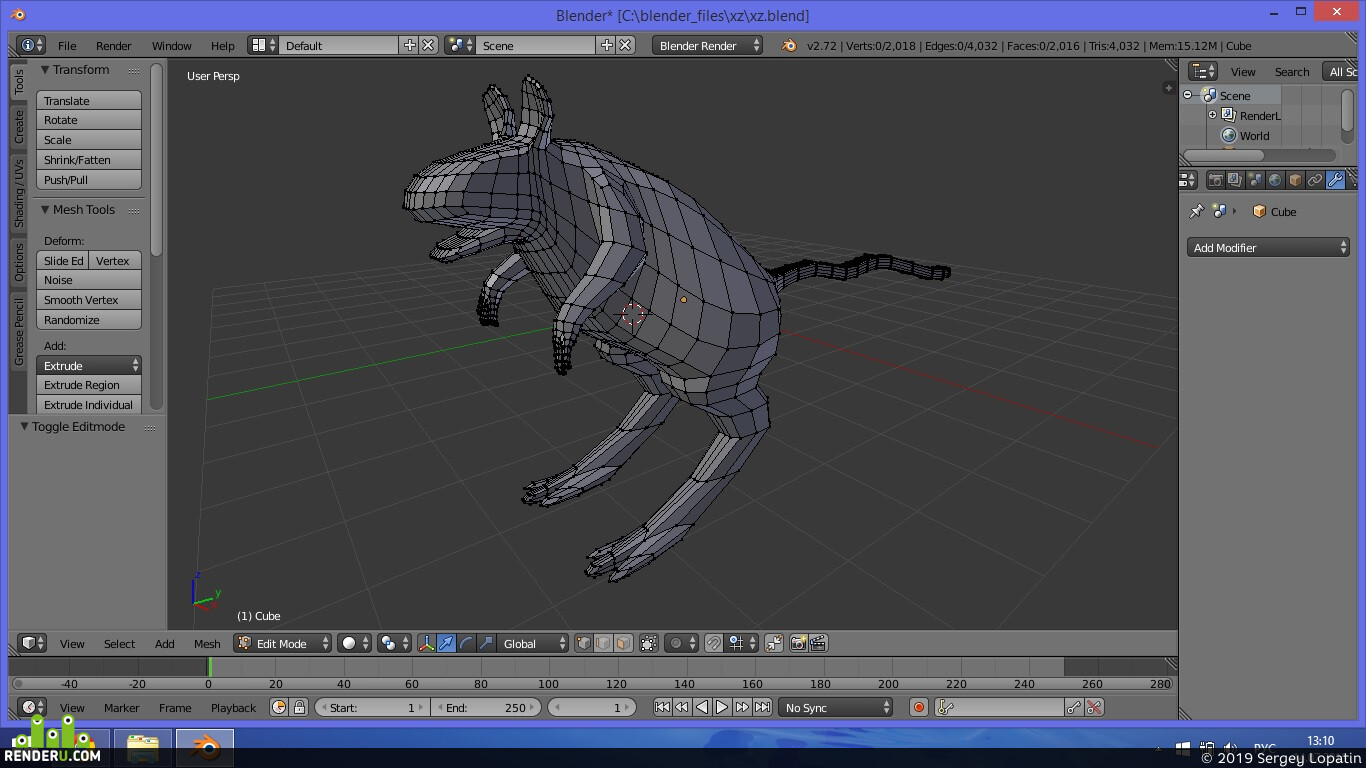Open the Edit Mode dropdown
This screenshot has height=768, width=1366.
pos(283,644)
